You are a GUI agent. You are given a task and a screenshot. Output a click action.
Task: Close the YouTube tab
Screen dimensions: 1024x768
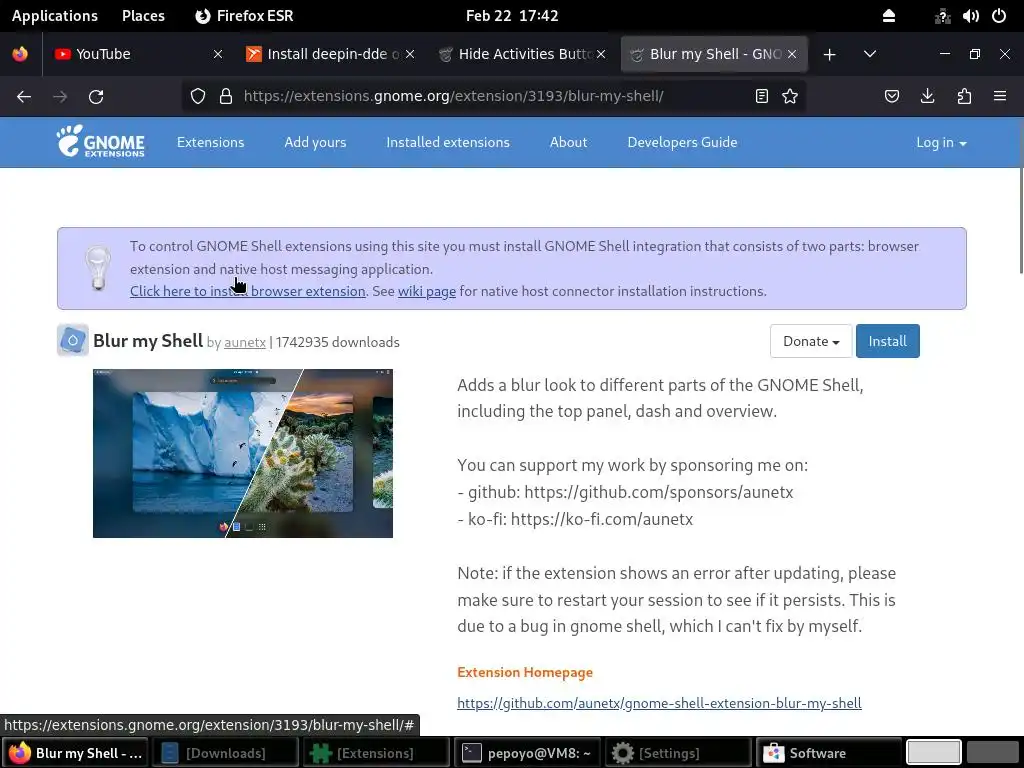218,54
